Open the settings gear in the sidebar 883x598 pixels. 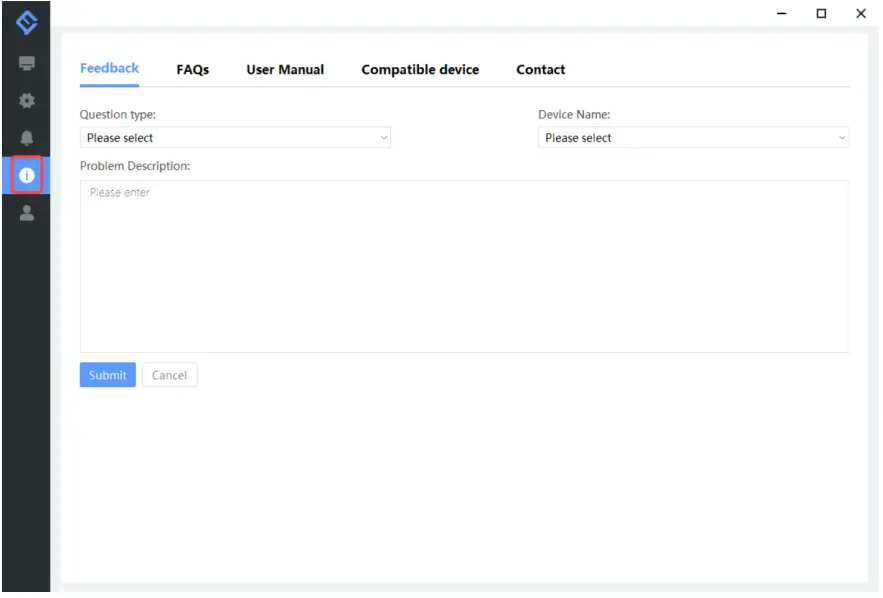26,101
